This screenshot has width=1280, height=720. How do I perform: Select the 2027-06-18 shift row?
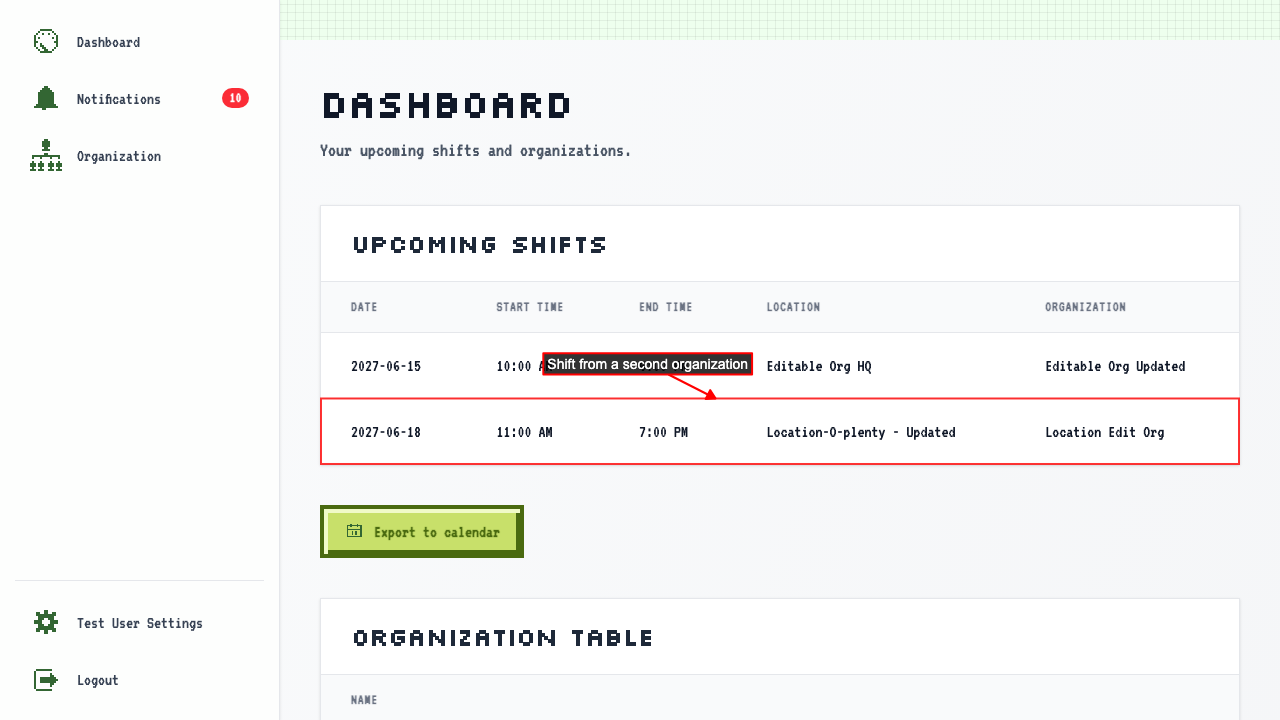click(x=780, y=432)
